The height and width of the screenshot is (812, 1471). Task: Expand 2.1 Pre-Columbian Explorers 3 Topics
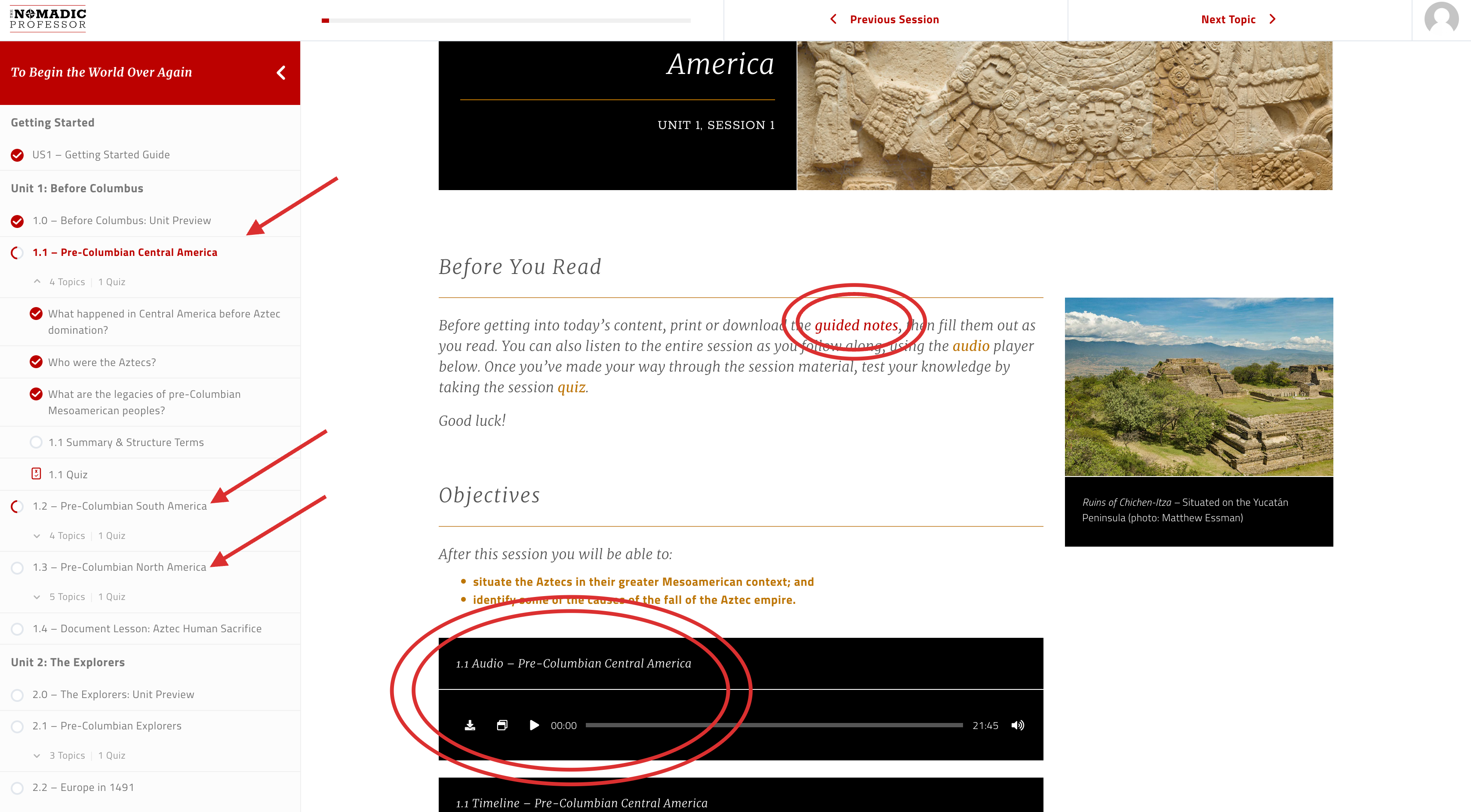37,756
